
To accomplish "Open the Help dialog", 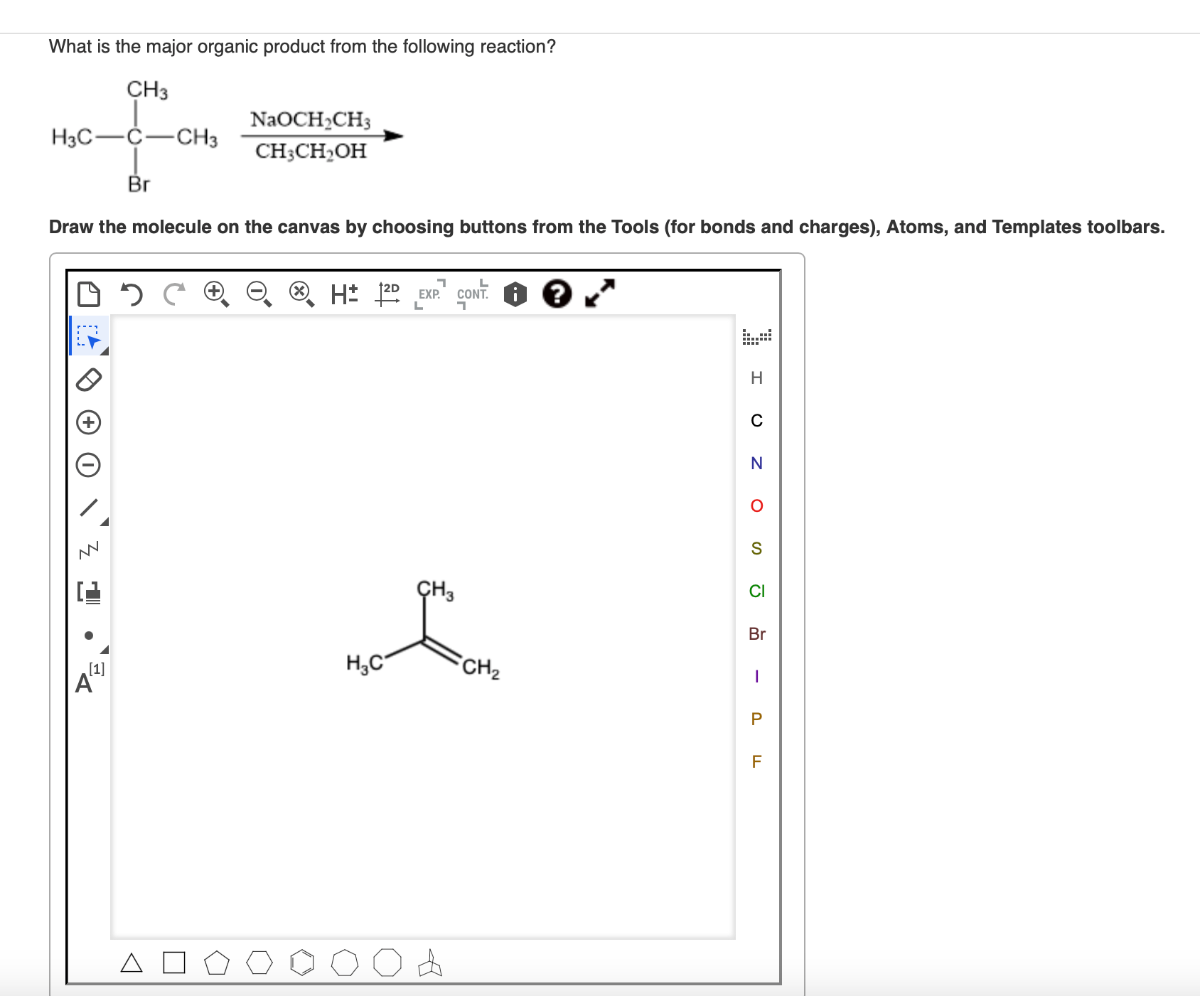I will (557, 293).
